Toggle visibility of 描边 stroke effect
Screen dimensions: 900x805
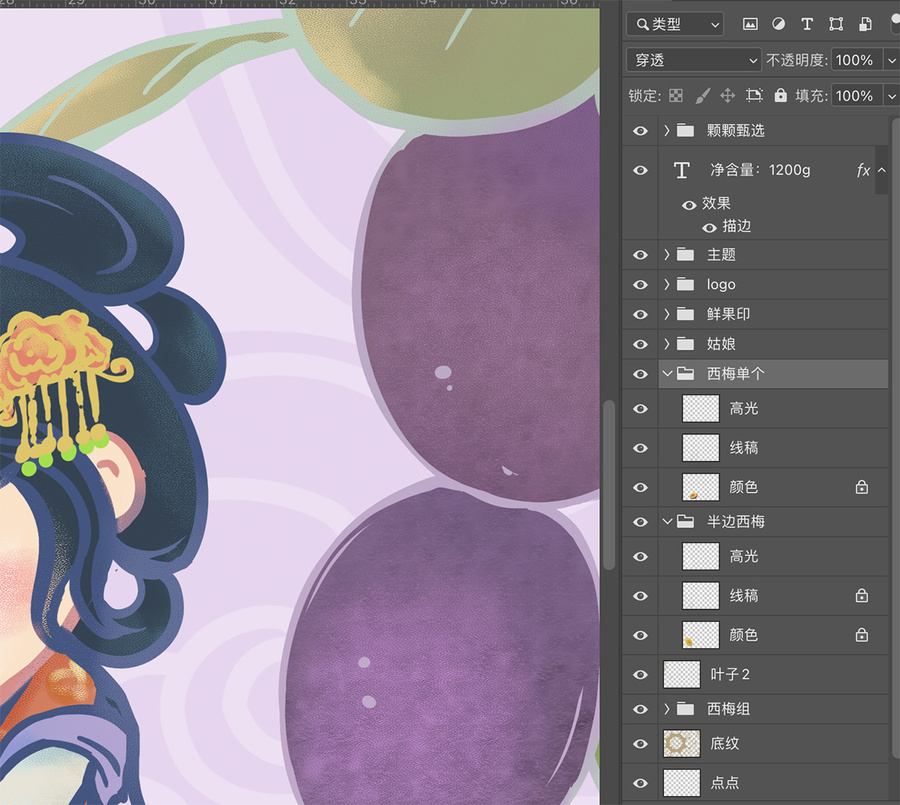[709, 228]
